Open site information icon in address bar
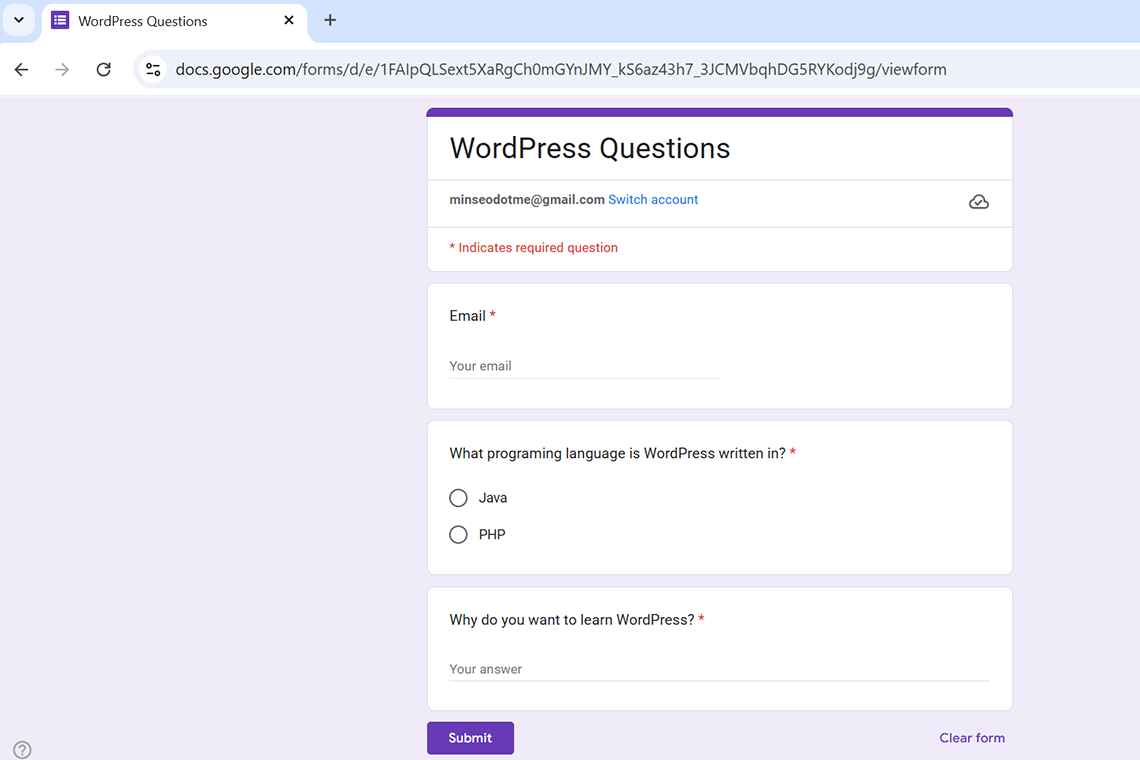Viewport: 1140px width, 760px height. click(x=153, y=70)
